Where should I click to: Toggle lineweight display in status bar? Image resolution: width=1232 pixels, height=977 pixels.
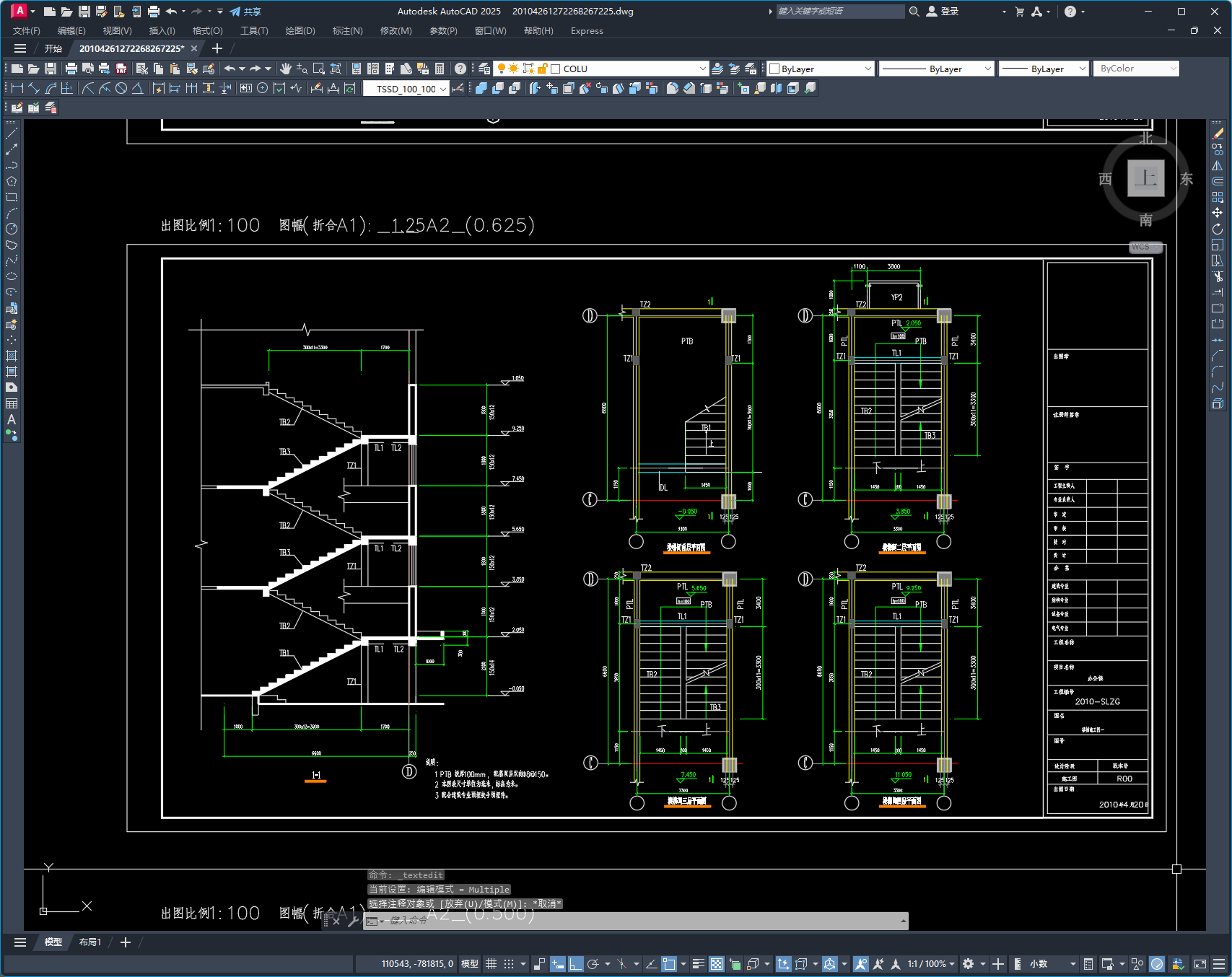tap(698, 964)
